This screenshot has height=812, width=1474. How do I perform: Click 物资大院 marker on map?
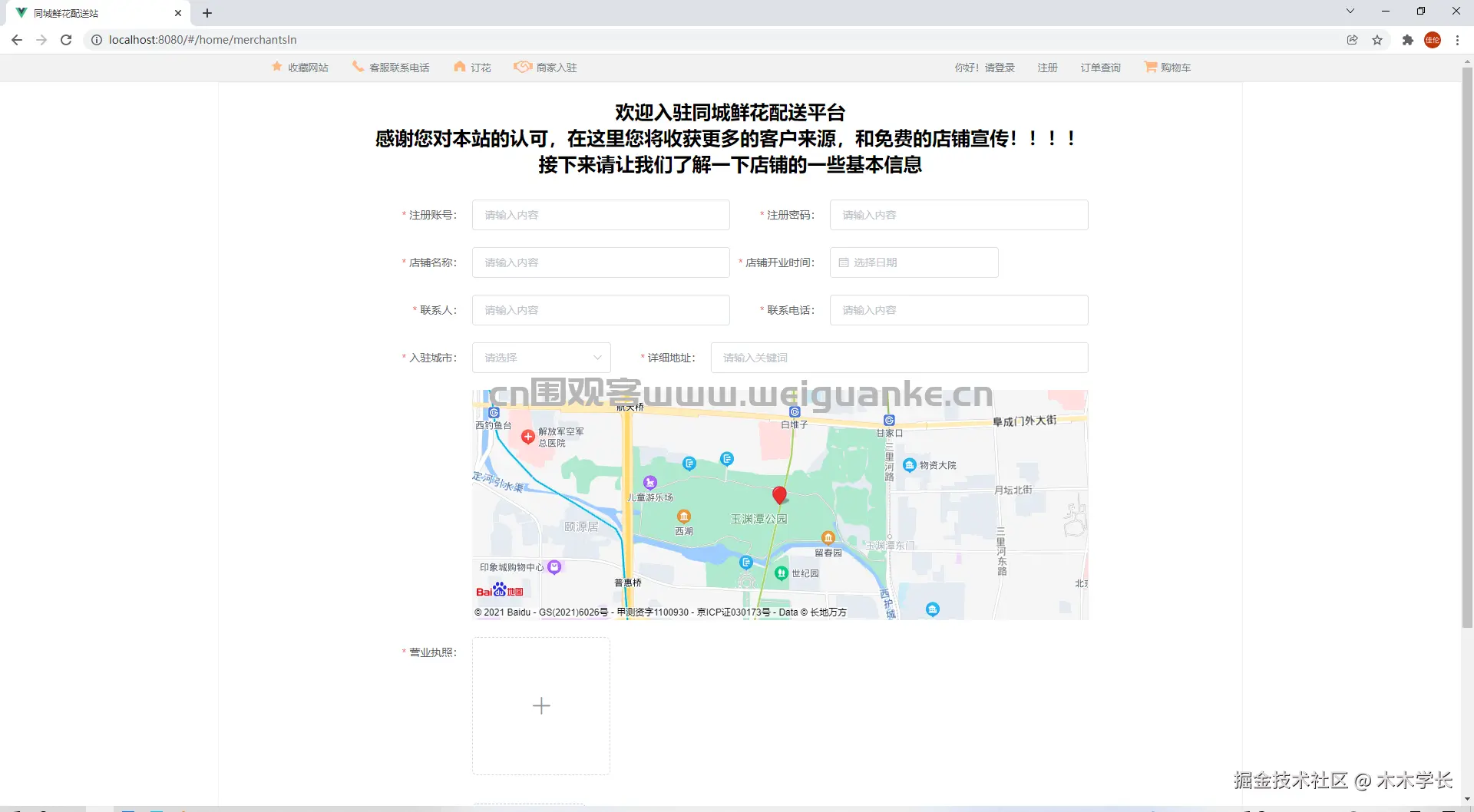point(910,465)
